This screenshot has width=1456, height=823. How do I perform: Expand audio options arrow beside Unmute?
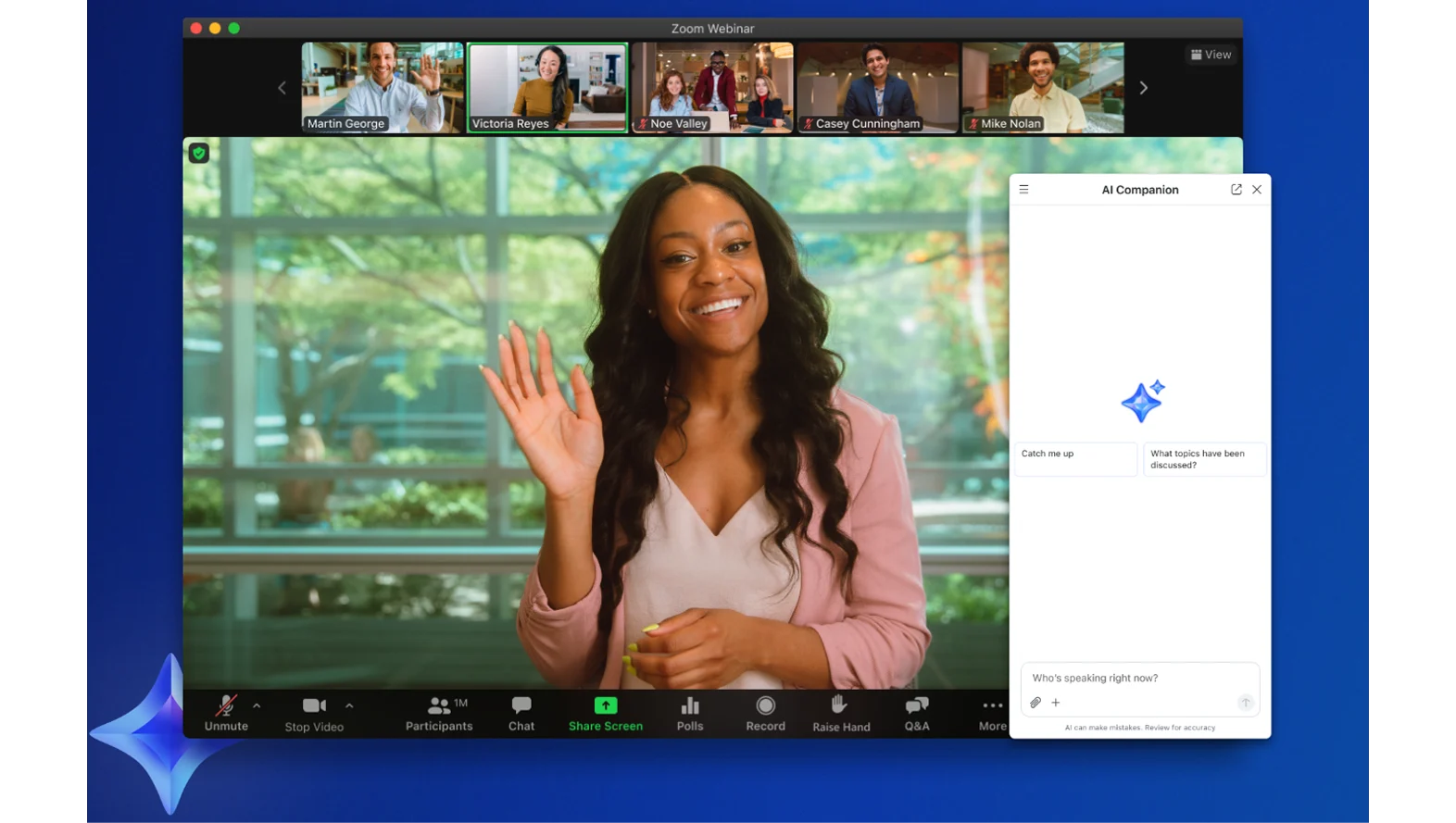257,705
